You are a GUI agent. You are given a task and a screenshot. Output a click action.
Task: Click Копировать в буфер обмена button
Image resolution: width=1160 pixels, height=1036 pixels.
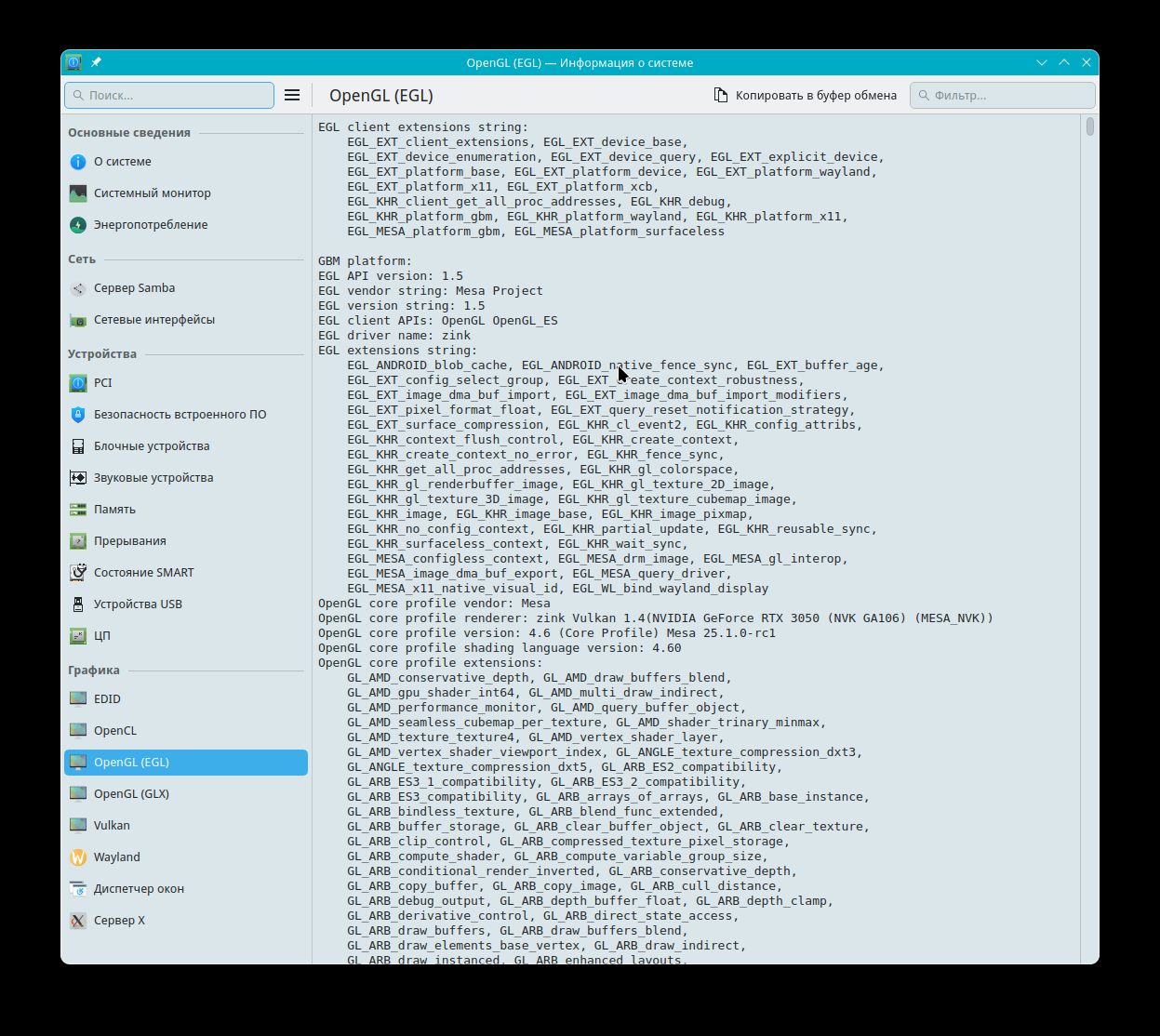tap(806, 95)
